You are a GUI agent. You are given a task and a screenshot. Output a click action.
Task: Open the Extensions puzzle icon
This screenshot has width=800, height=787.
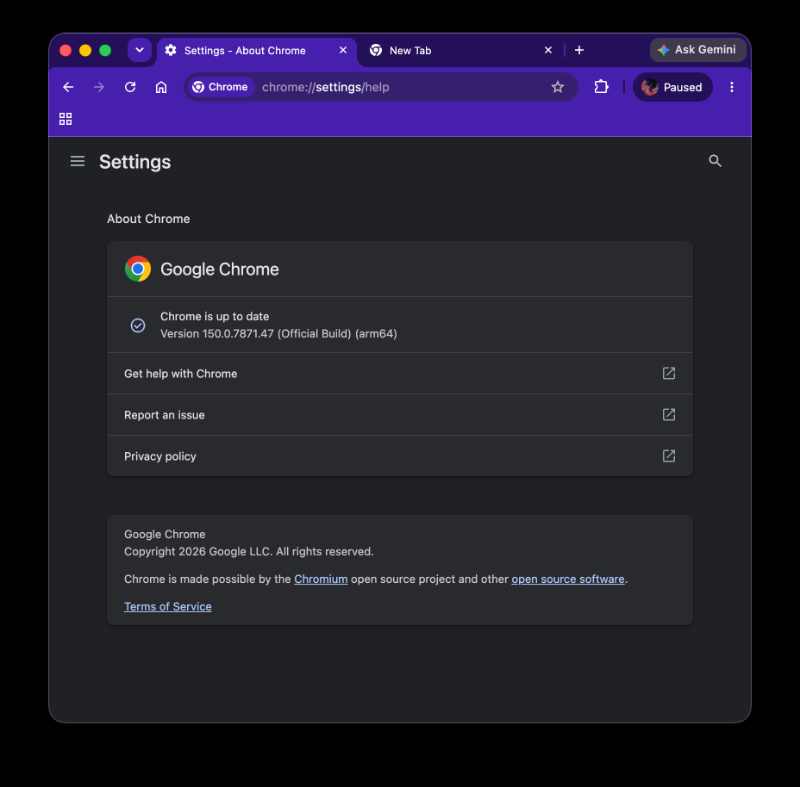click(602, 87)
